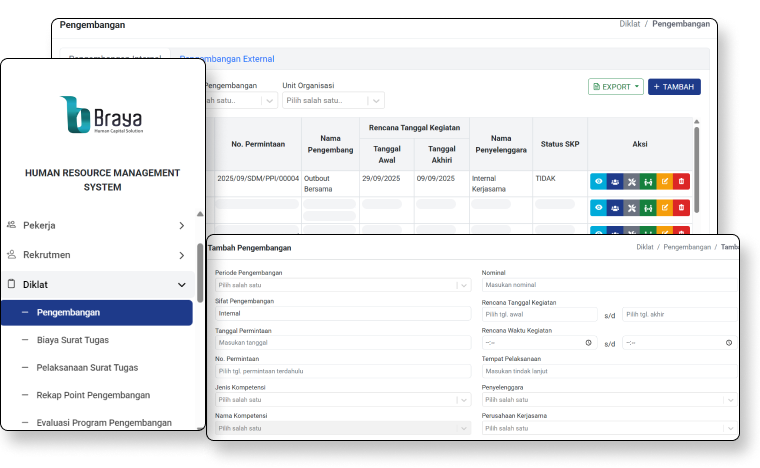Click the Nominal input field
The width and height of the screenshot is (760, 468).
pyautogui.click(x=608, y=285)
